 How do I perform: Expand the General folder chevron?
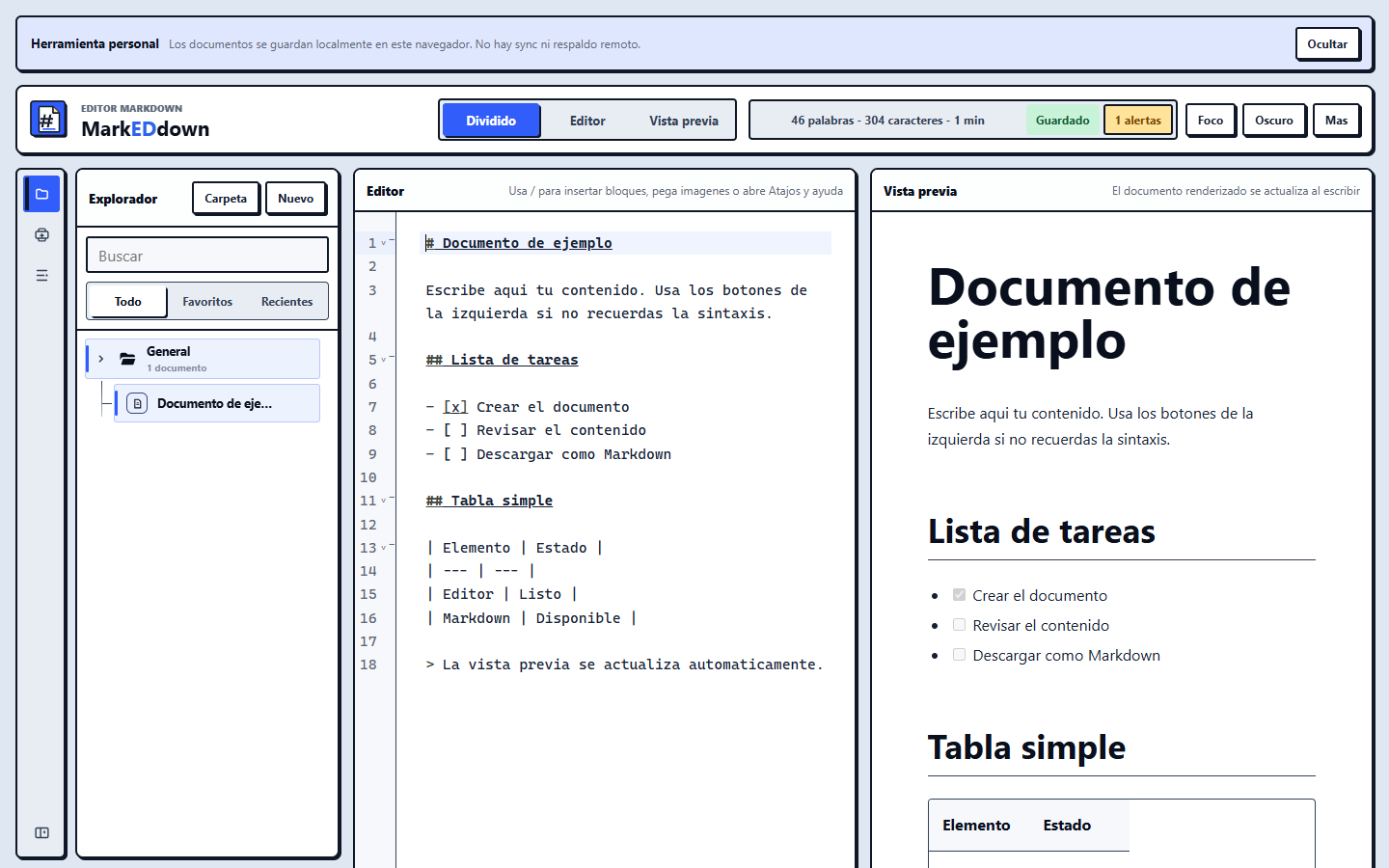pos(100,359)
